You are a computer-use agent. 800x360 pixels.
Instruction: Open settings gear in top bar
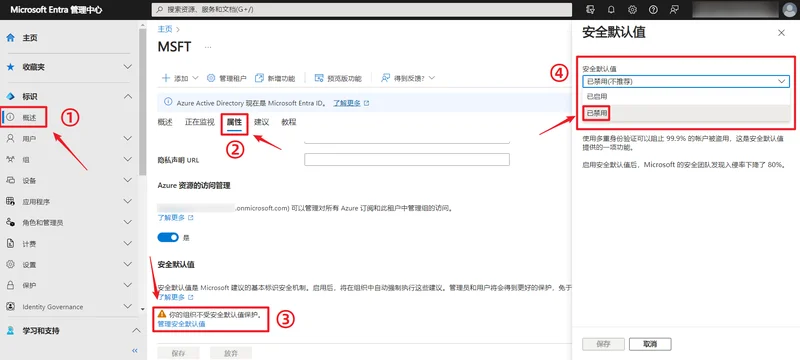[632, 9]
